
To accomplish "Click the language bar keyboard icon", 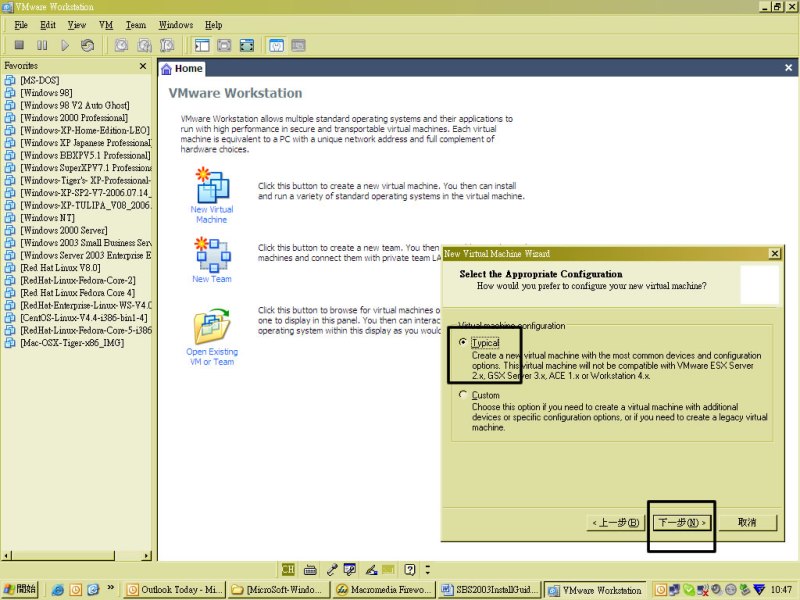I will [x=310, y=569].
